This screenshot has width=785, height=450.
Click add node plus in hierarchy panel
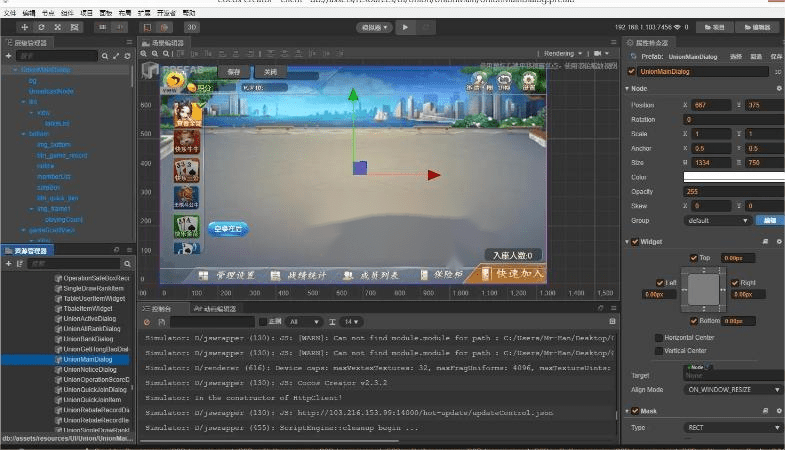coord(9,56)
